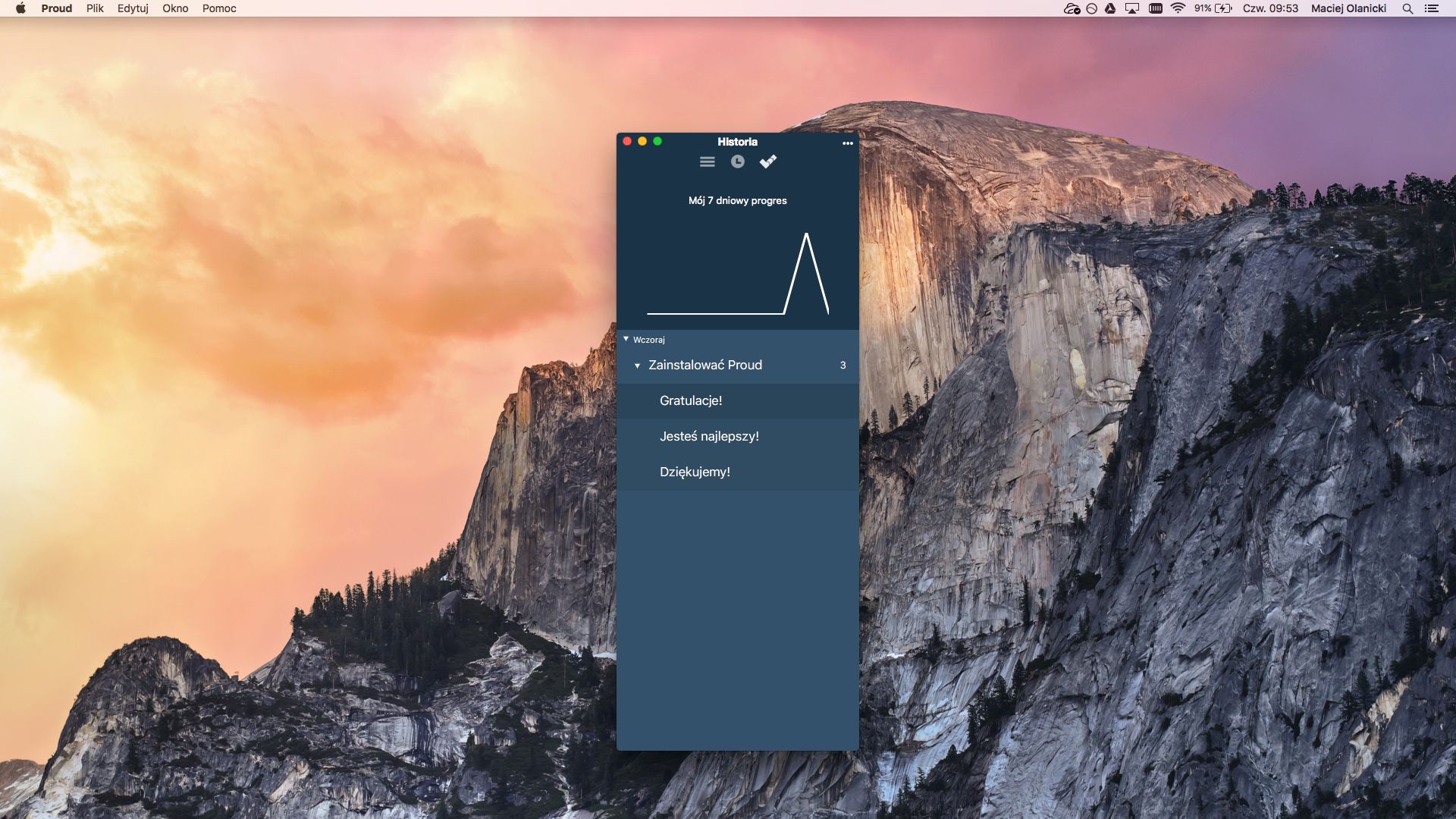Image resolution: width=1456 pixels, height=819 pixels.
Task: Click the peak of the 7-day progress chart
Action: point(806,235)
